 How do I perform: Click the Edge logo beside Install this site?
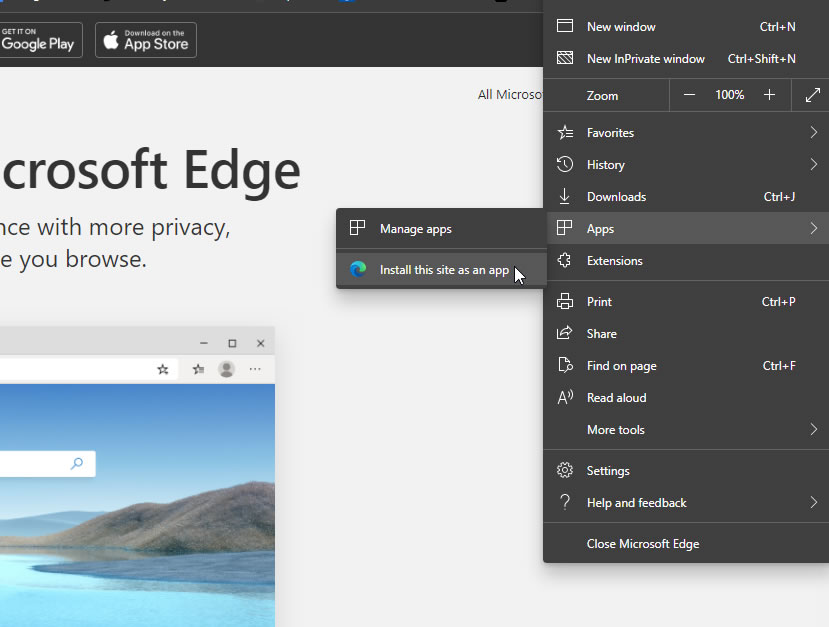click(358, 269)
